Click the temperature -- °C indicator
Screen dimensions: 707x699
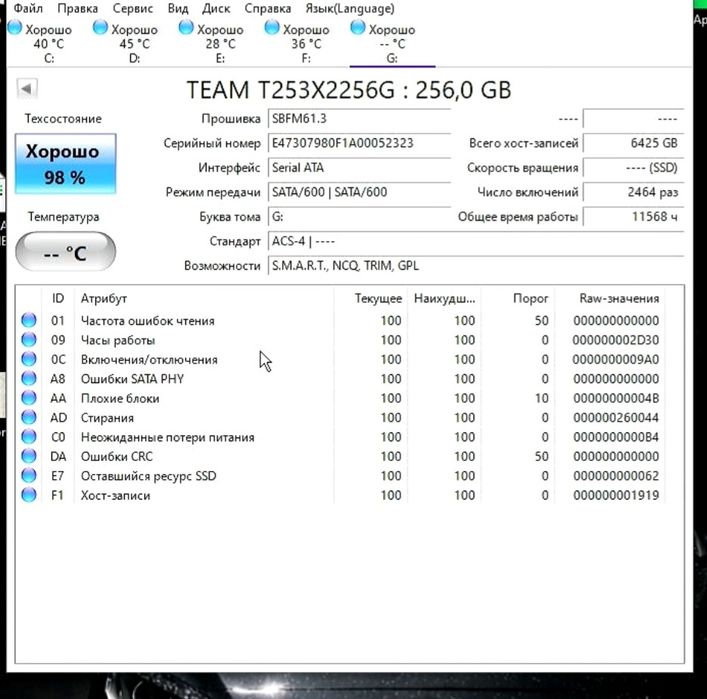[x=65, y=252]
